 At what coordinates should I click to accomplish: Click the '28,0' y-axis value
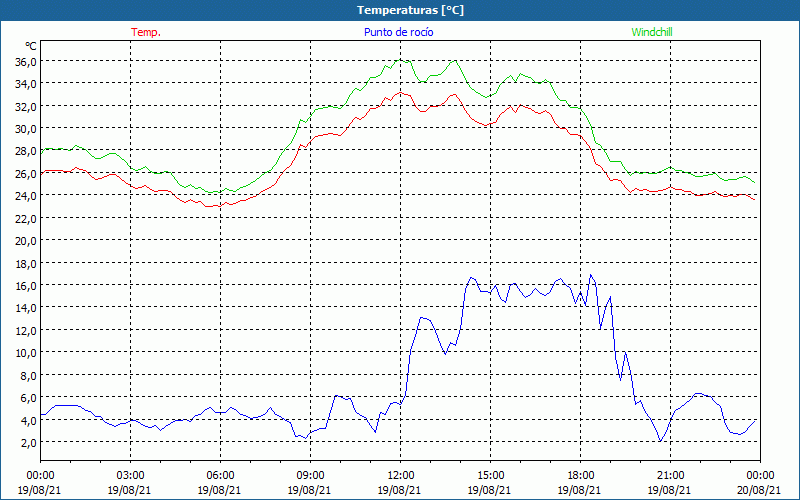[x=26, y=152]
